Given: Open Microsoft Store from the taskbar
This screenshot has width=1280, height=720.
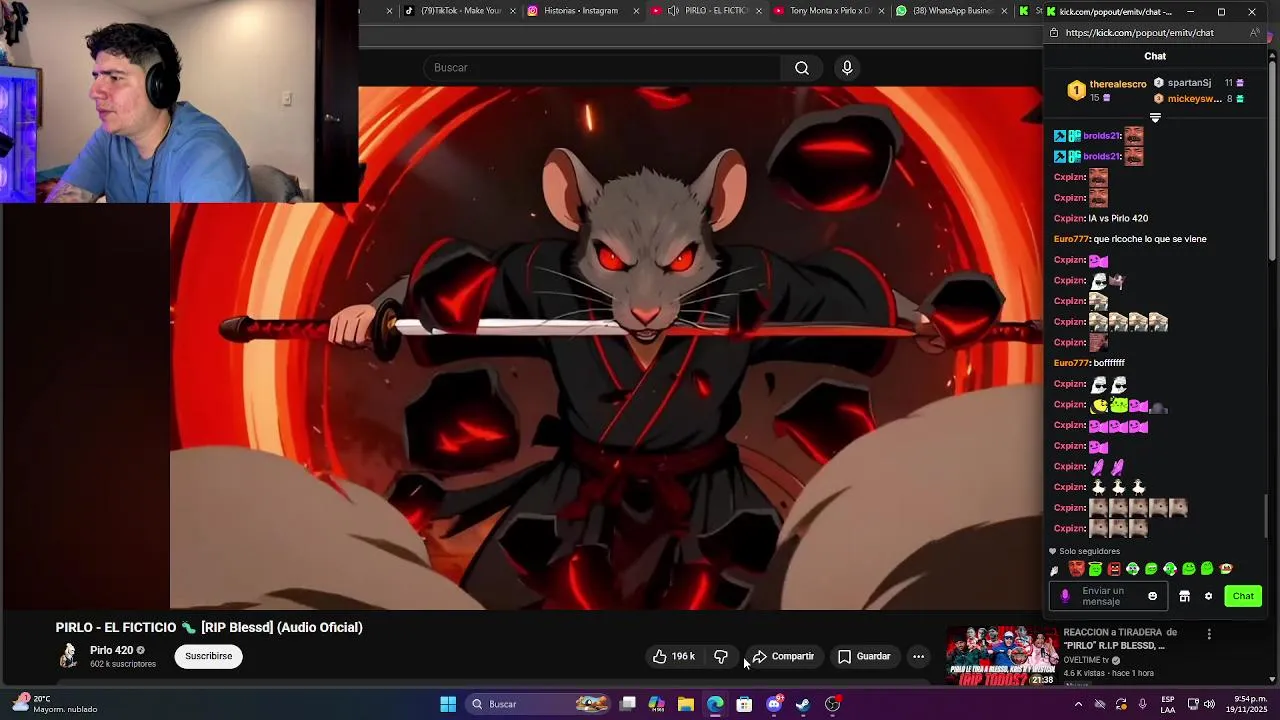Looking at the screenshot, I should coord(744,704).
